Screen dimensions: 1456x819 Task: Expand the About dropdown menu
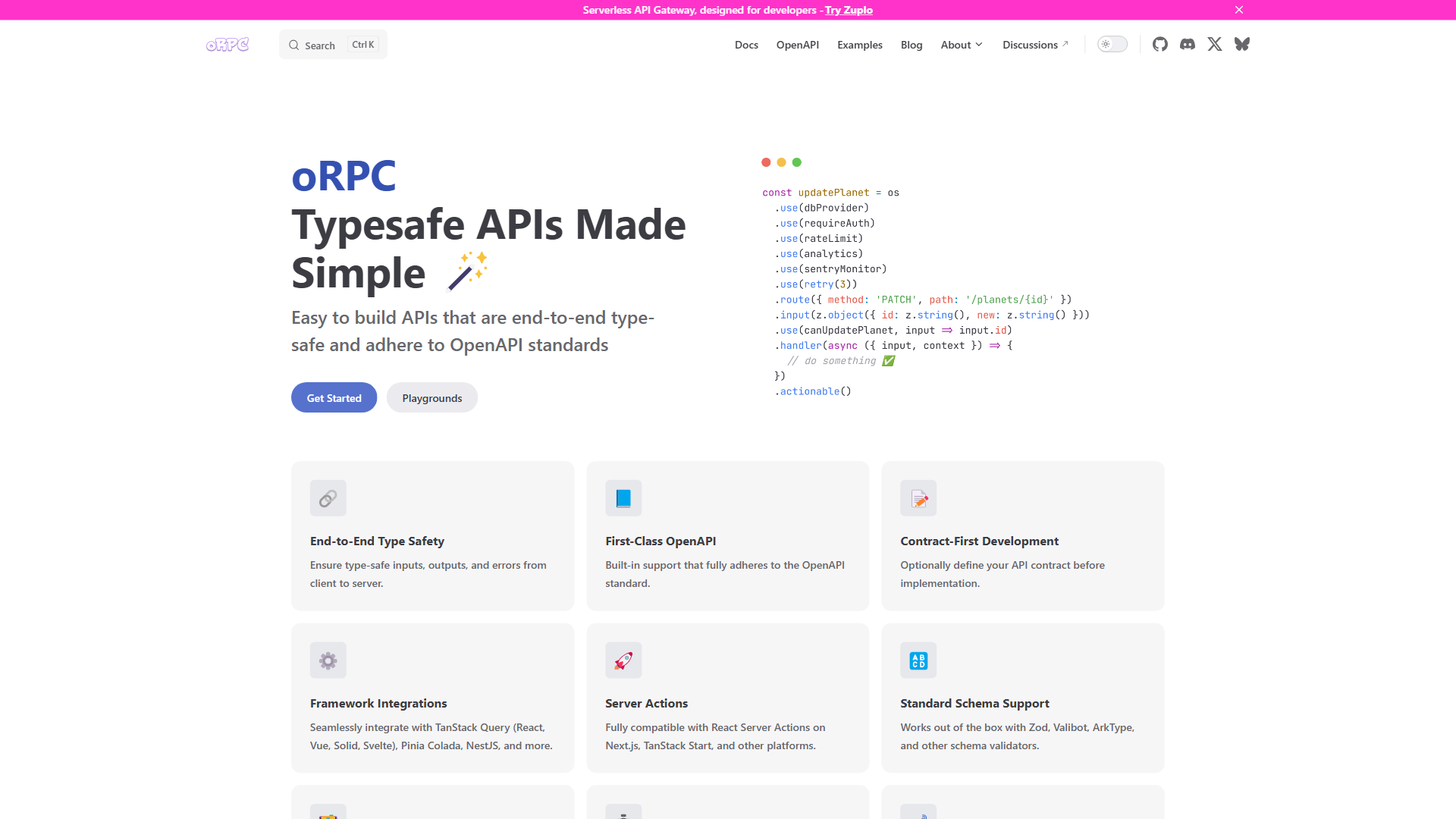click(961, 45)
